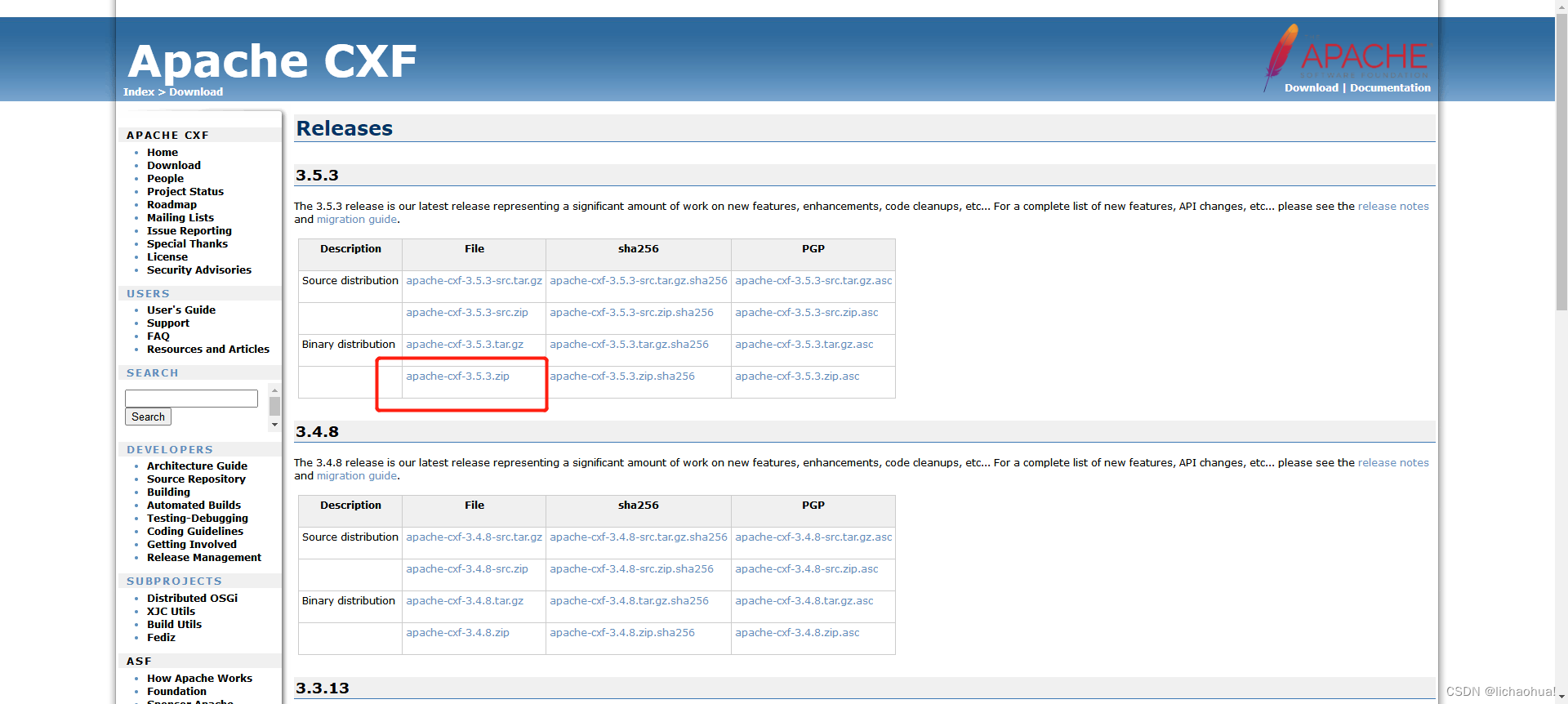Open Architecture Guide in sidebar

[197, 466]
